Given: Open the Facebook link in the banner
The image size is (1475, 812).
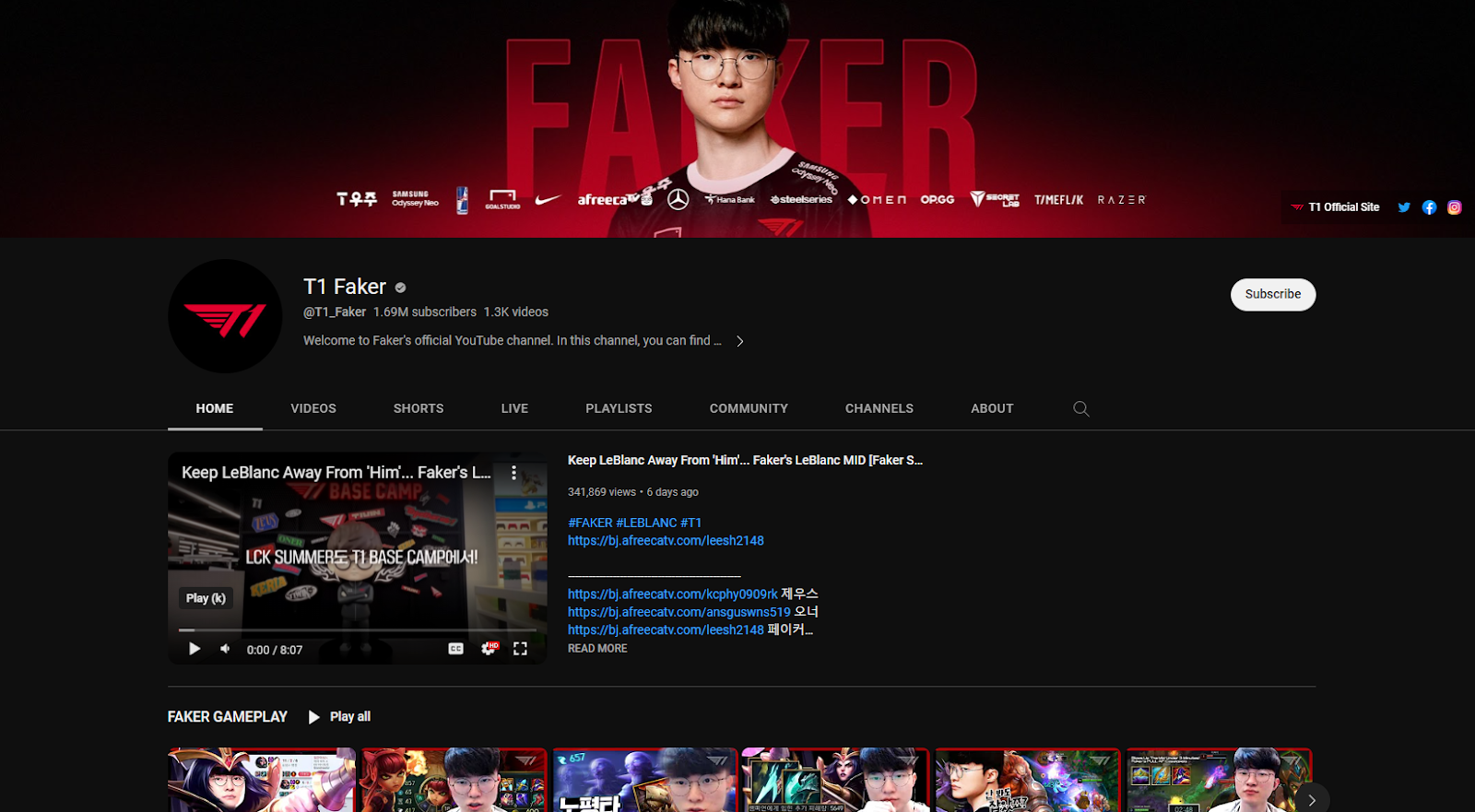Looking at the screenshot, I should coord(1429,207).
